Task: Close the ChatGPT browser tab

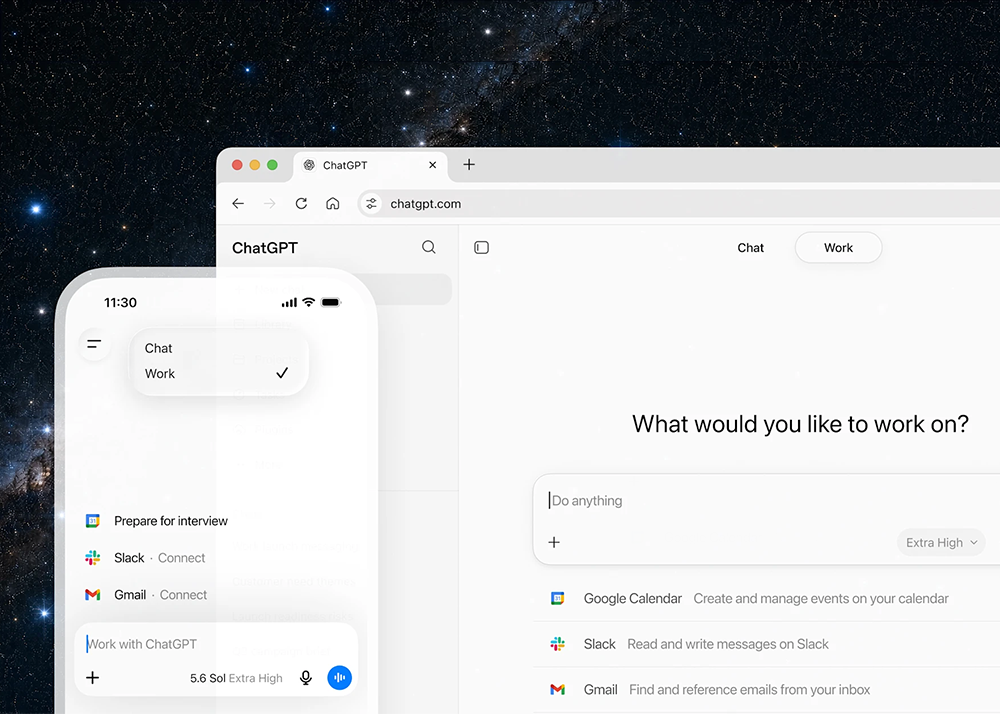Action: [432, 165]
